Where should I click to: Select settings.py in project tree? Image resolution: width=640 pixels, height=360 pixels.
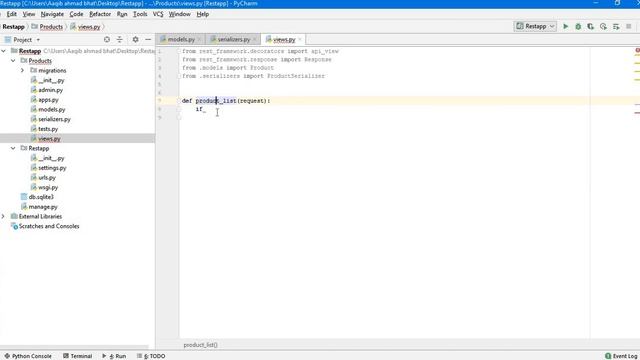coord(52,168)
